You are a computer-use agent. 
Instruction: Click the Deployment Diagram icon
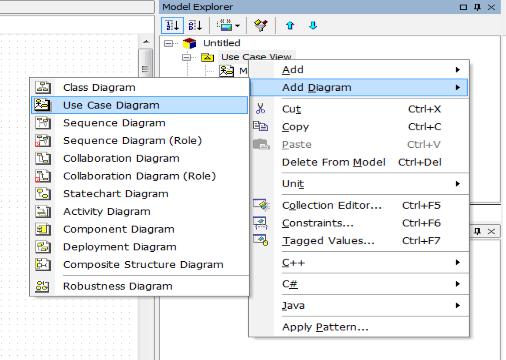click(x=43, y=247)
